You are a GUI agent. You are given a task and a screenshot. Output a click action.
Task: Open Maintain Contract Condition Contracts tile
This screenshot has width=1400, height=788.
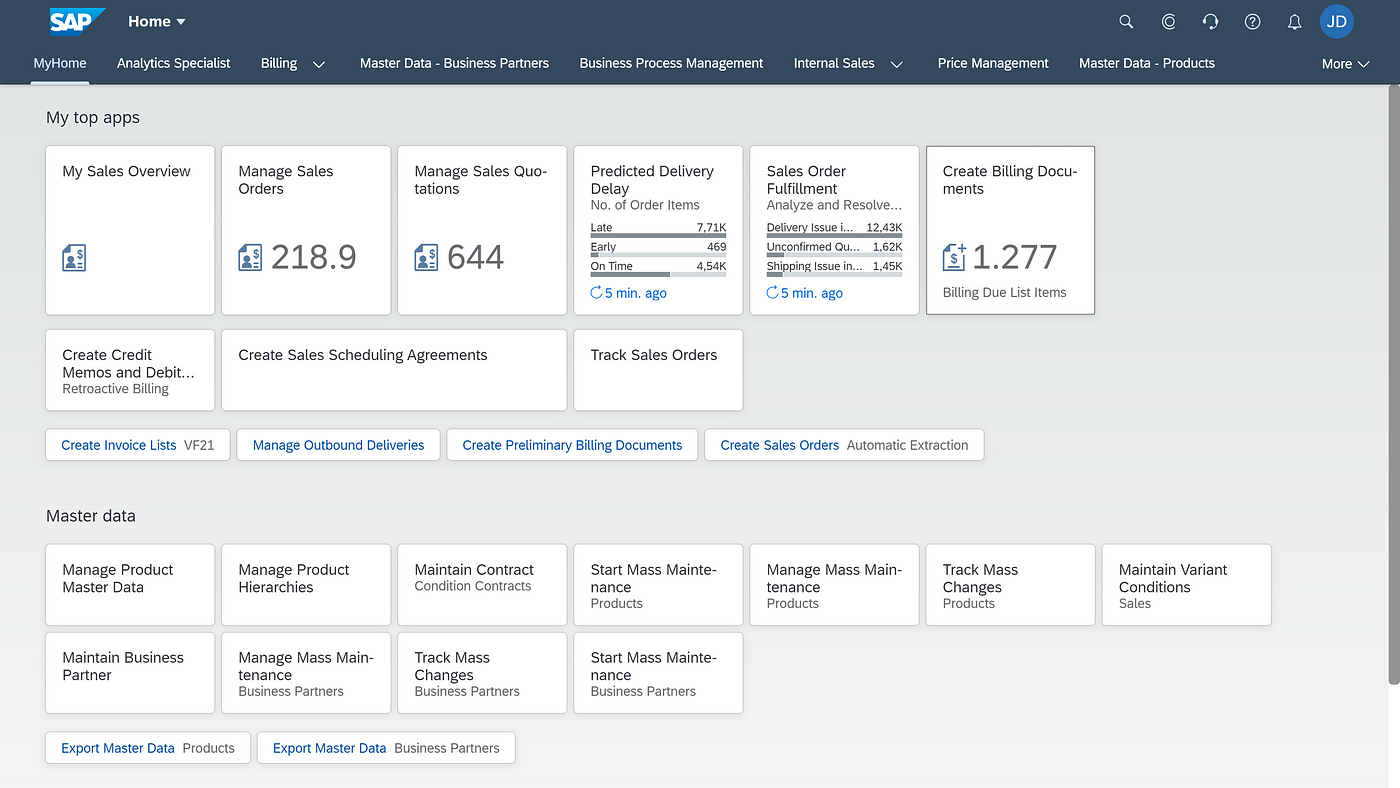[482, 585]
